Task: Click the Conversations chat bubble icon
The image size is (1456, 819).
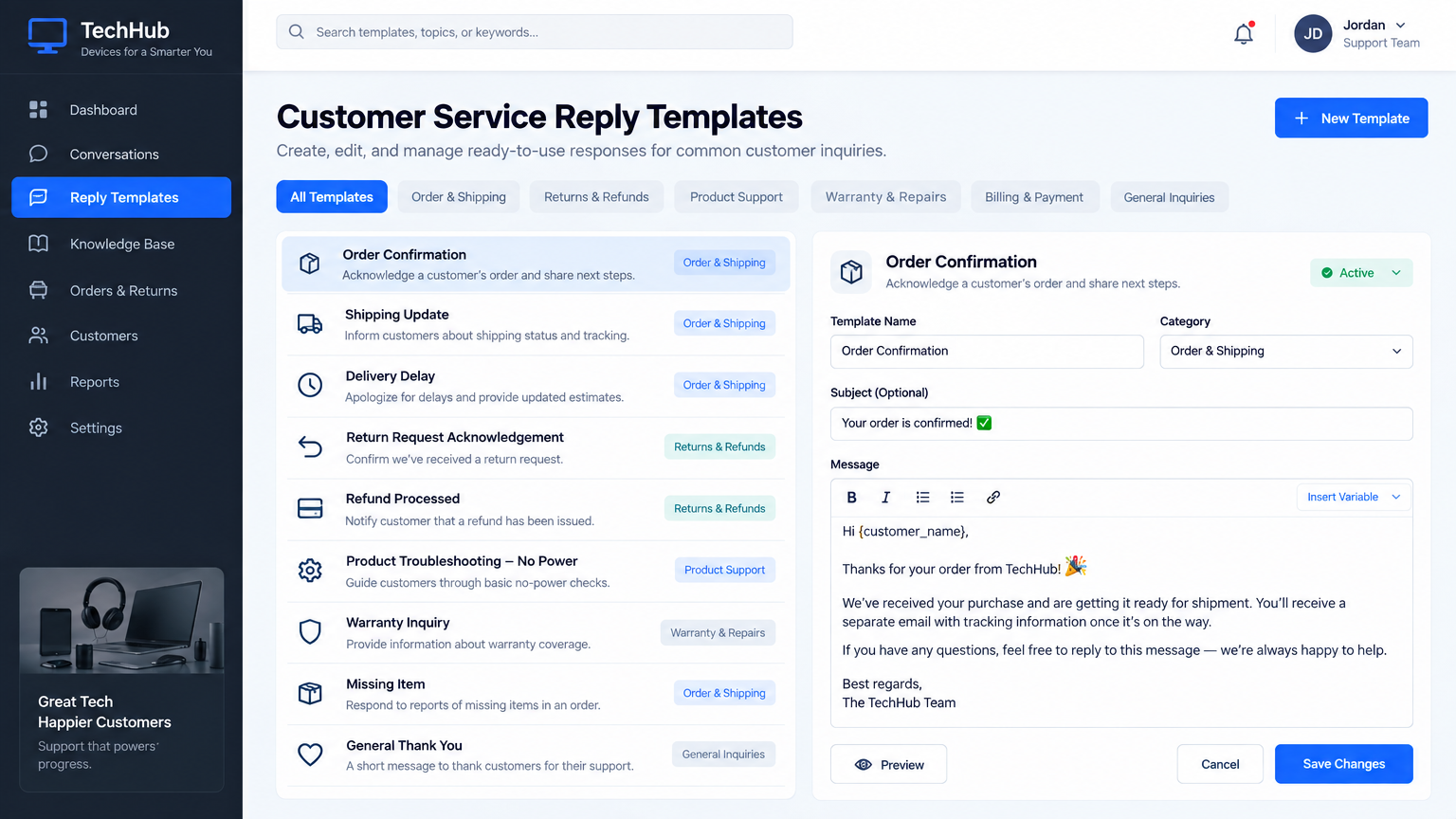Action: click(x=38, y=154)
